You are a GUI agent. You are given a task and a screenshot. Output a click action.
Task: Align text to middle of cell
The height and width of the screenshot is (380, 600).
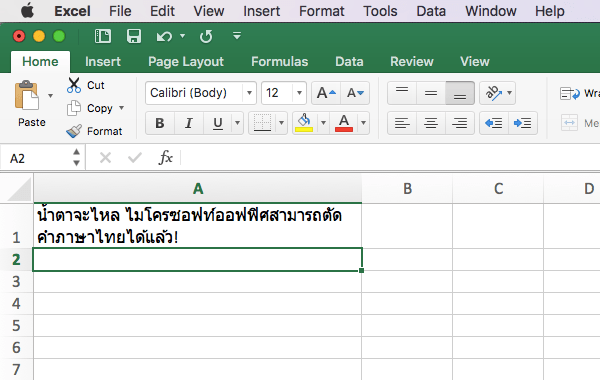[431, 93]
